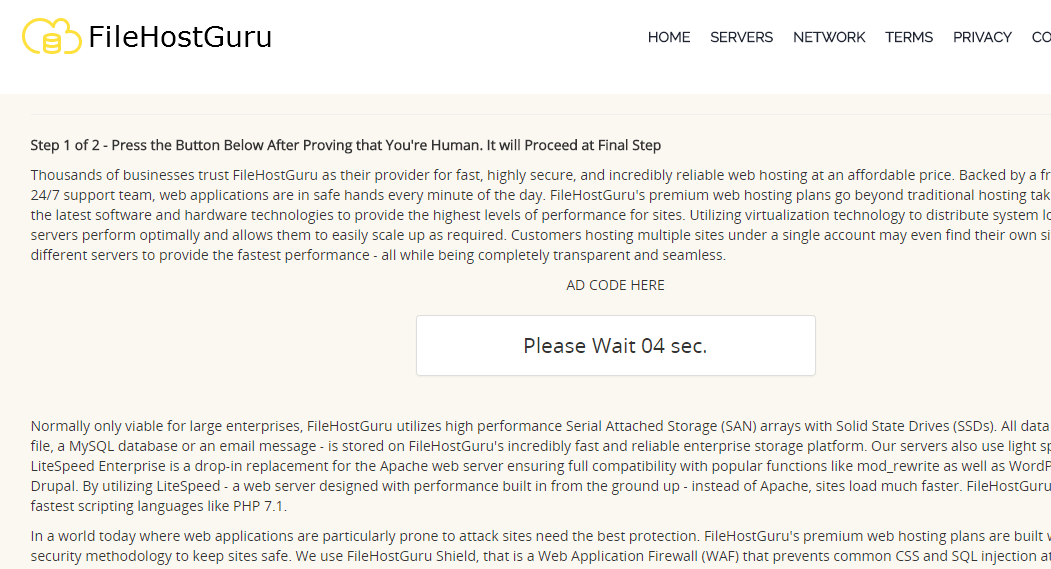Click the '24/7 support team' text
This screenshot has height=569, width=1051.
pyautogui.click(x=84, y=195)
